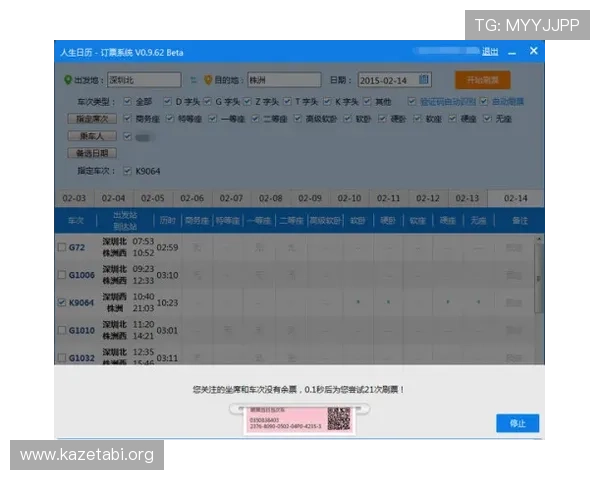Toggle the D字头 checkbox
Image resolution: width=600 pixels, height=480 pixels.
167,101
